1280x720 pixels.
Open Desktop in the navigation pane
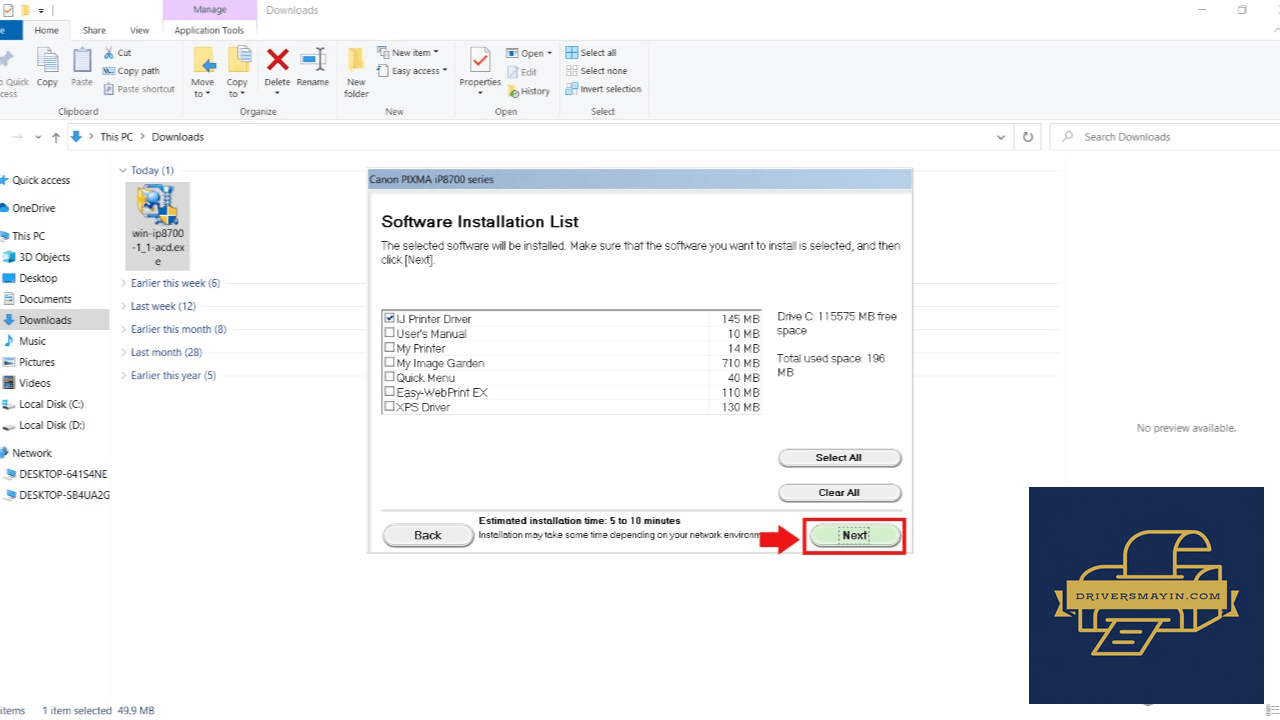38,278
